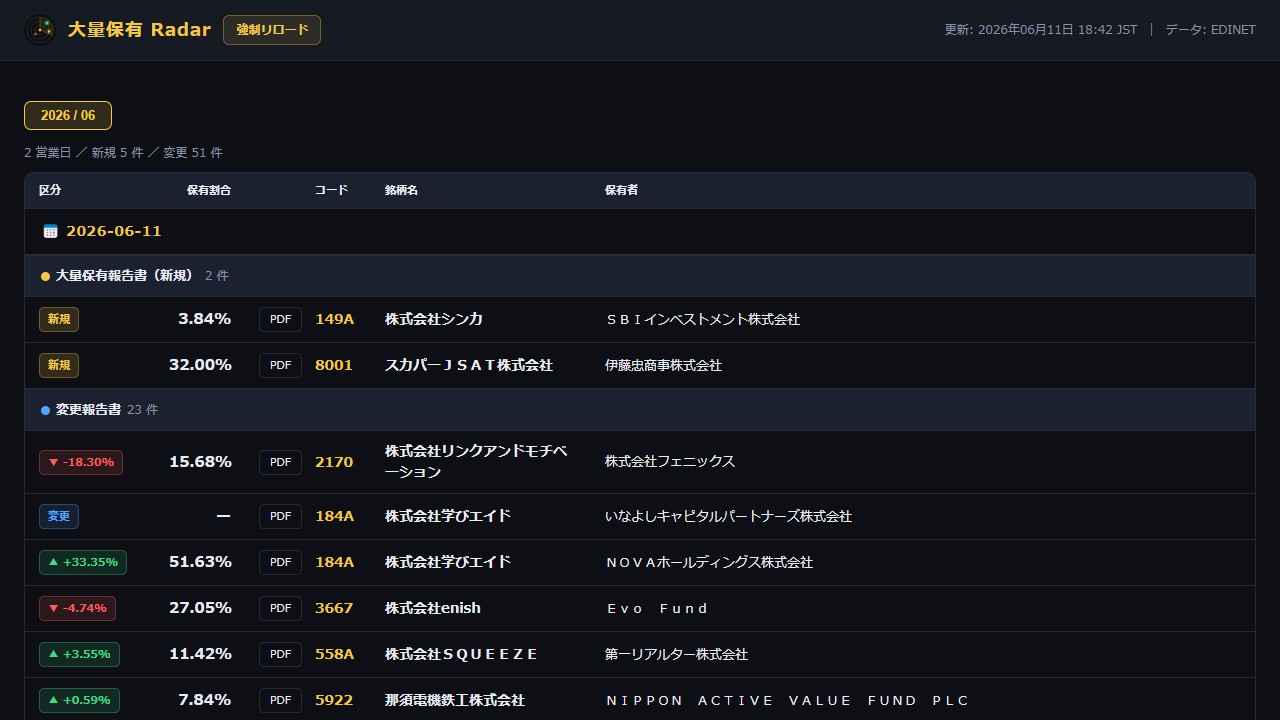Click stock code 8001
Image resolution: width=1280 pixels, height=720 pixels.
(334, 365)
